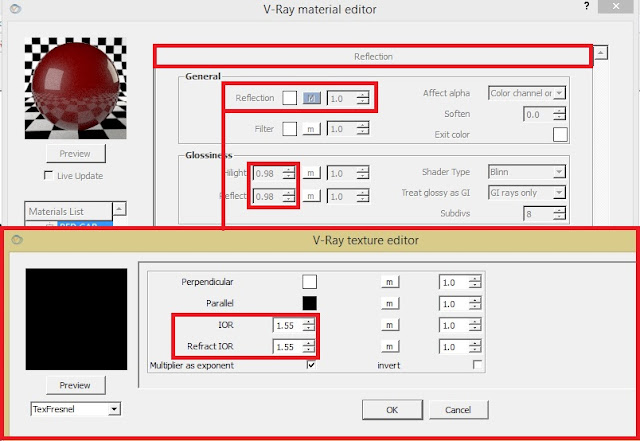Click Preview button in texture editor
Image resolution: width=640 pixels, height=441 pixels.
click(76, 385)
